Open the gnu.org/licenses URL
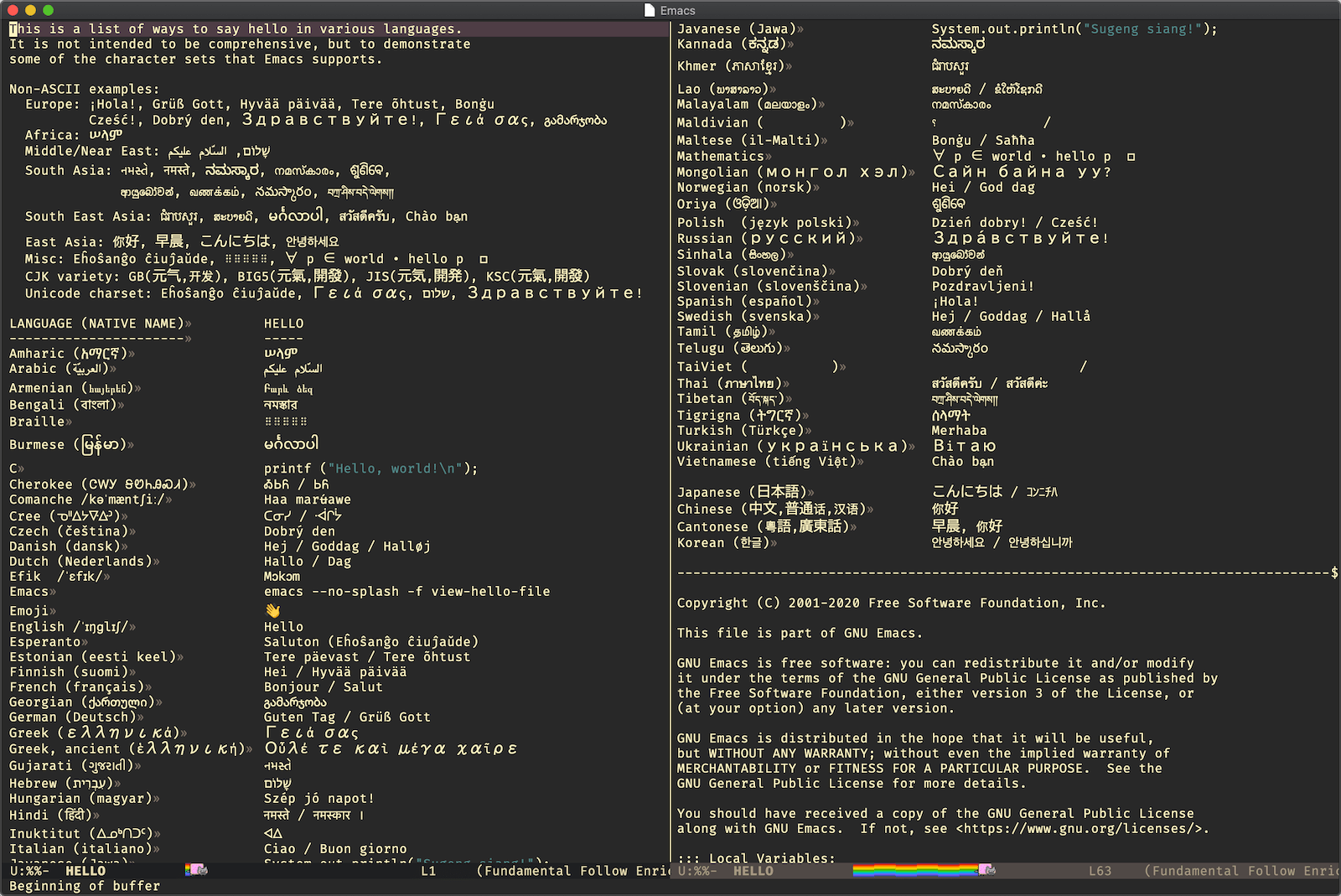This screenshot has width=1341, height=896. pos(1080,828)
